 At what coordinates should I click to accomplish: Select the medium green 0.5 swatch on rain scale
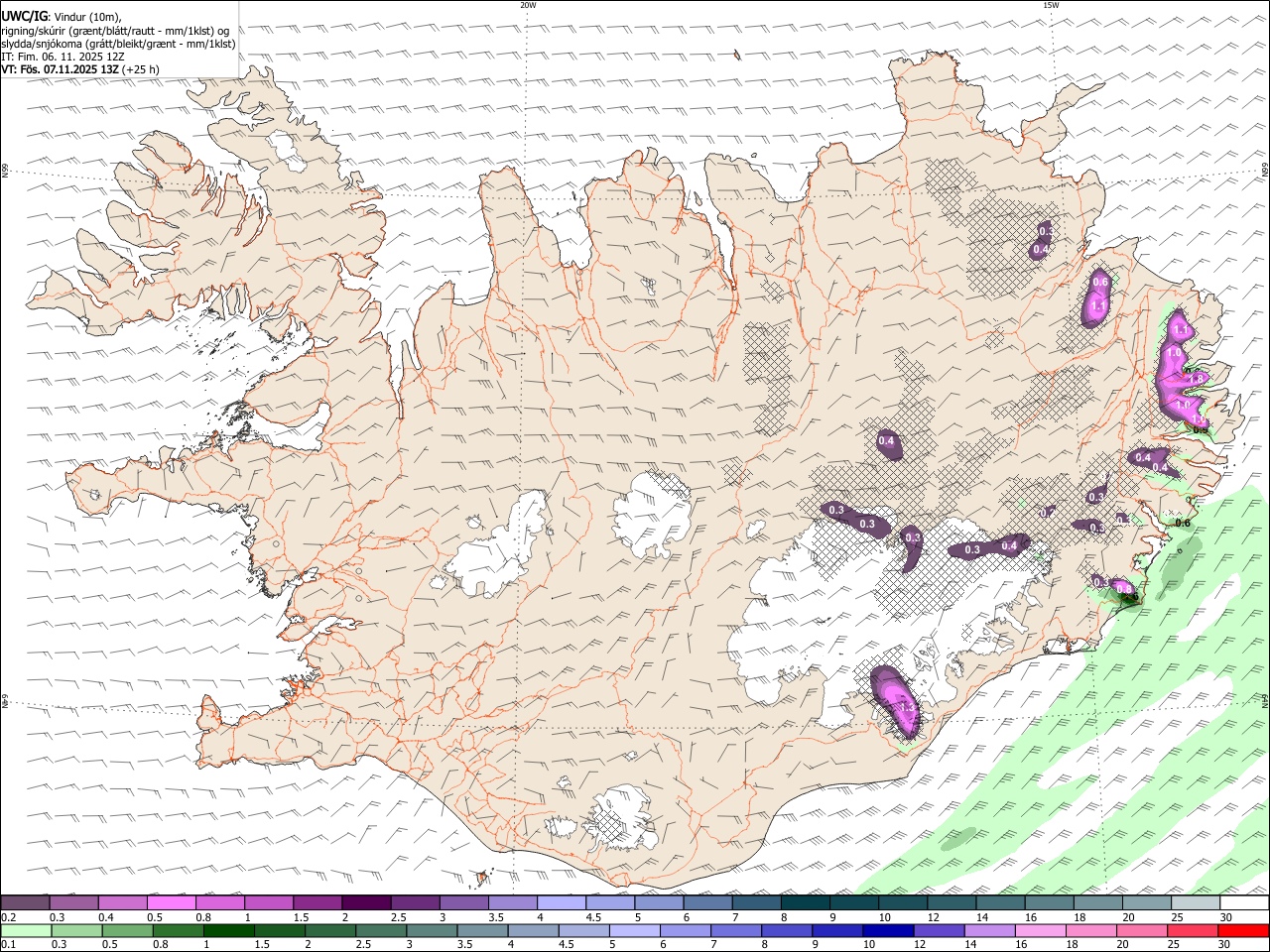(127, 931)
